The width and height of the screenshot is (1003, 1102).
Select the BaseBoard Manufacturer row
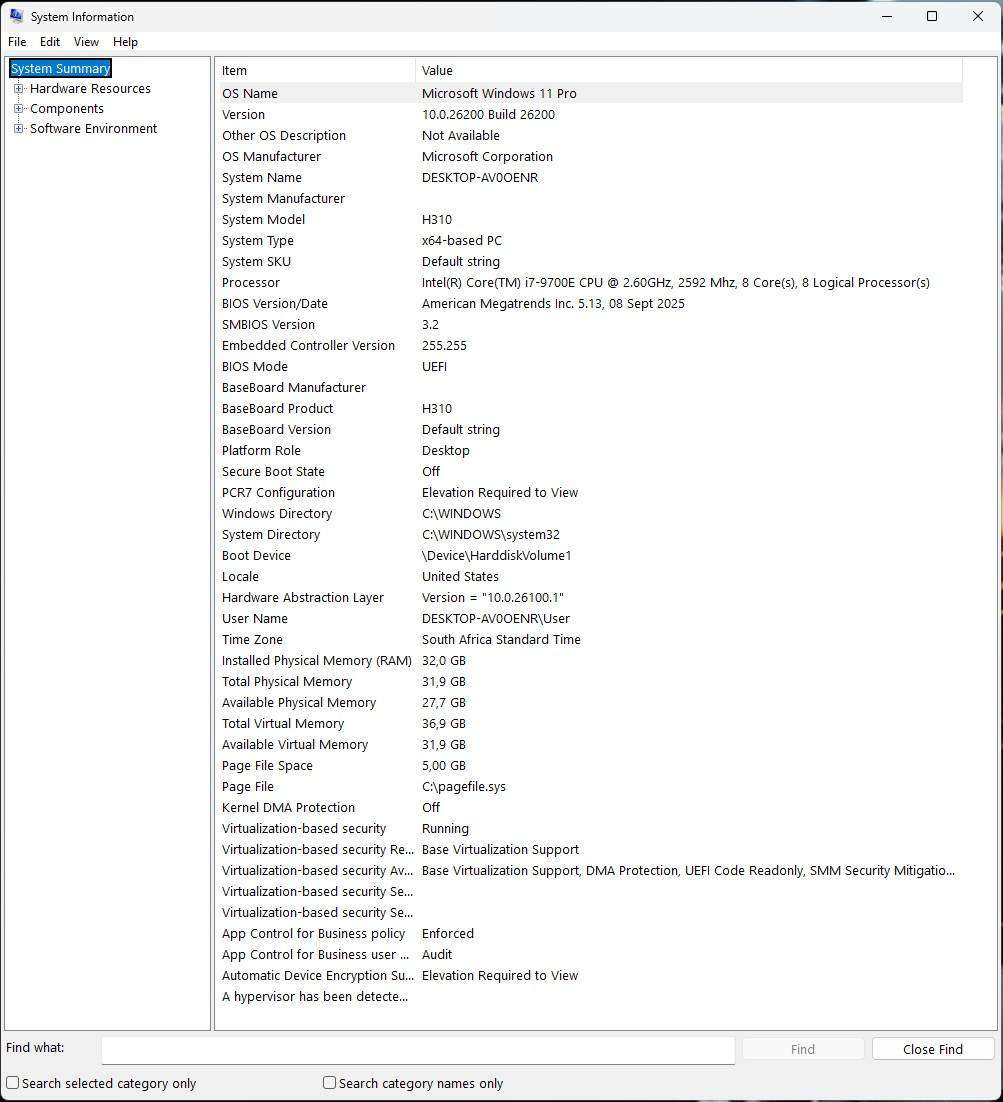coord(590,388)
